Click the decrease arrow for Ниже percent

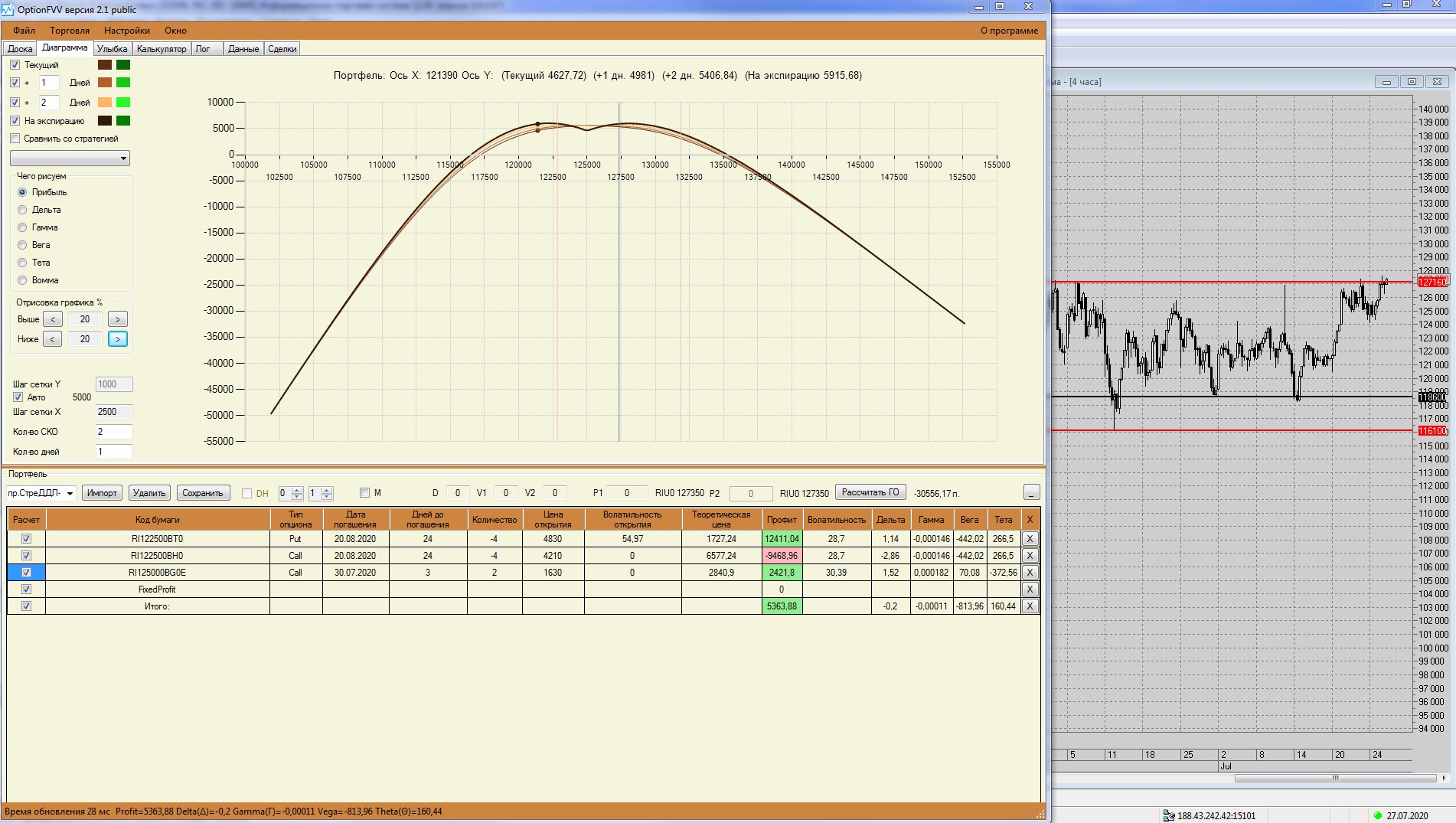tap(52, 339)
